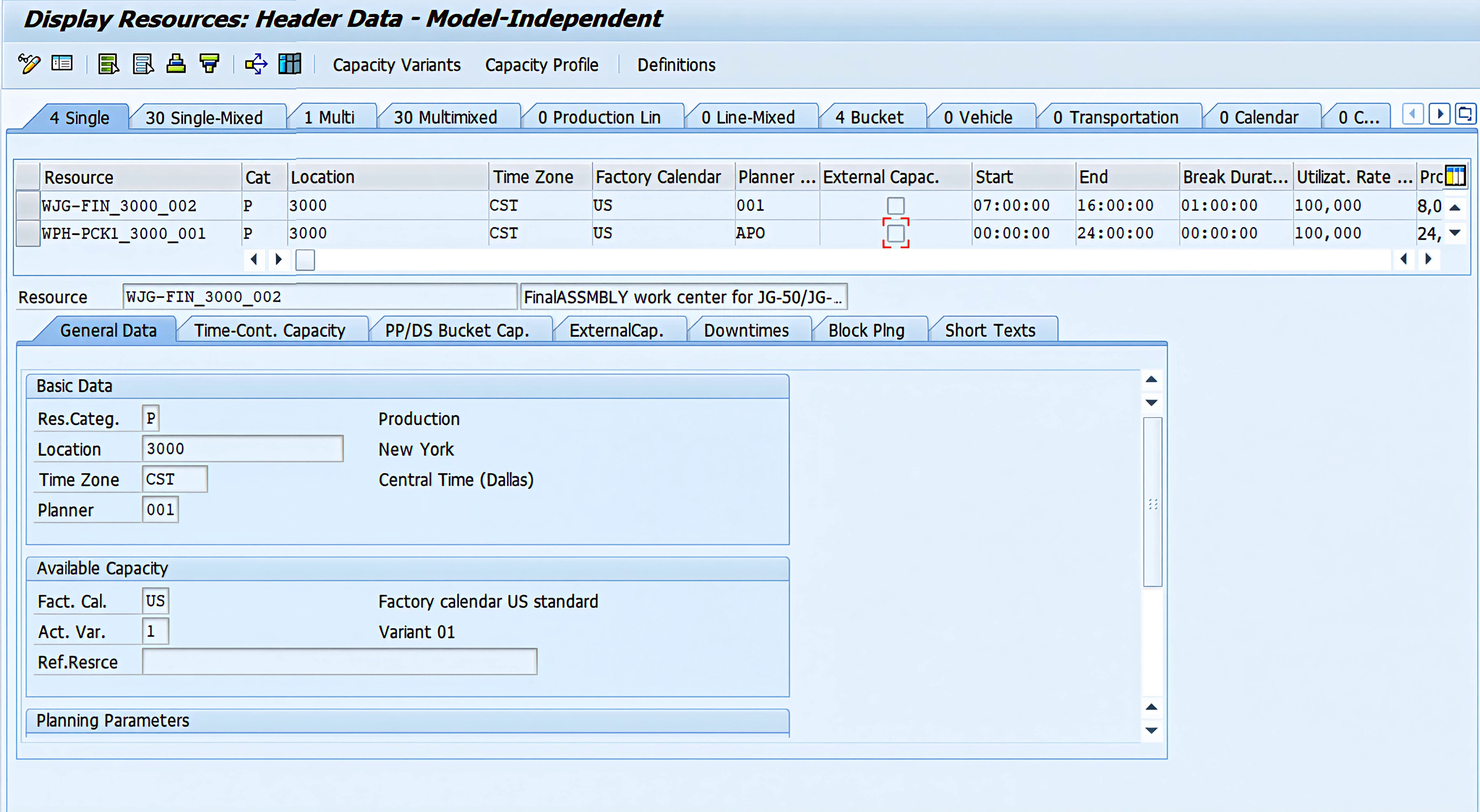Open the blue column layout icon

(289, 64)
